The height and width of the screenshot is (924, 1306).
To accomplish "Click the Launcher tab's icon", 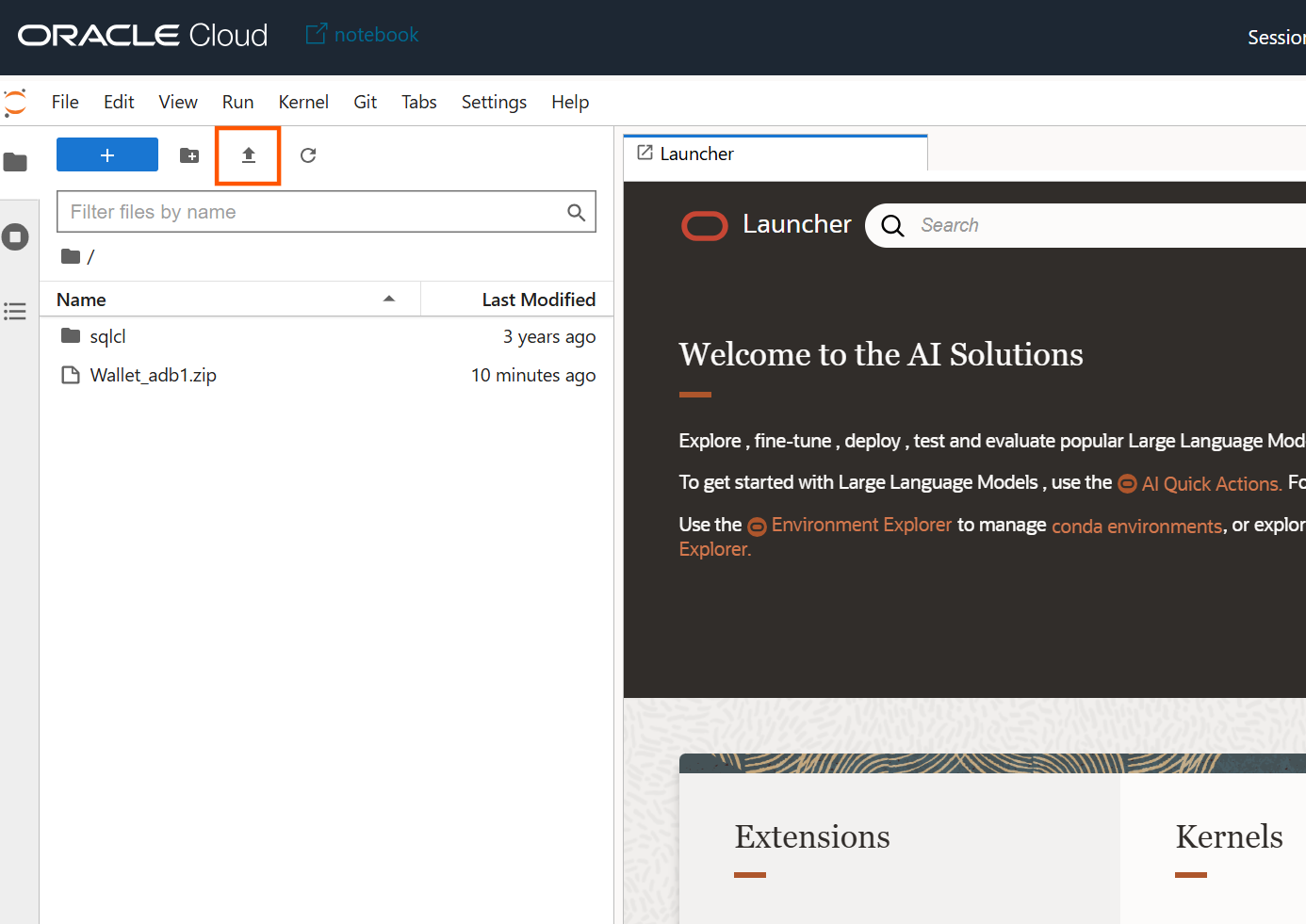I will [645, 153].
